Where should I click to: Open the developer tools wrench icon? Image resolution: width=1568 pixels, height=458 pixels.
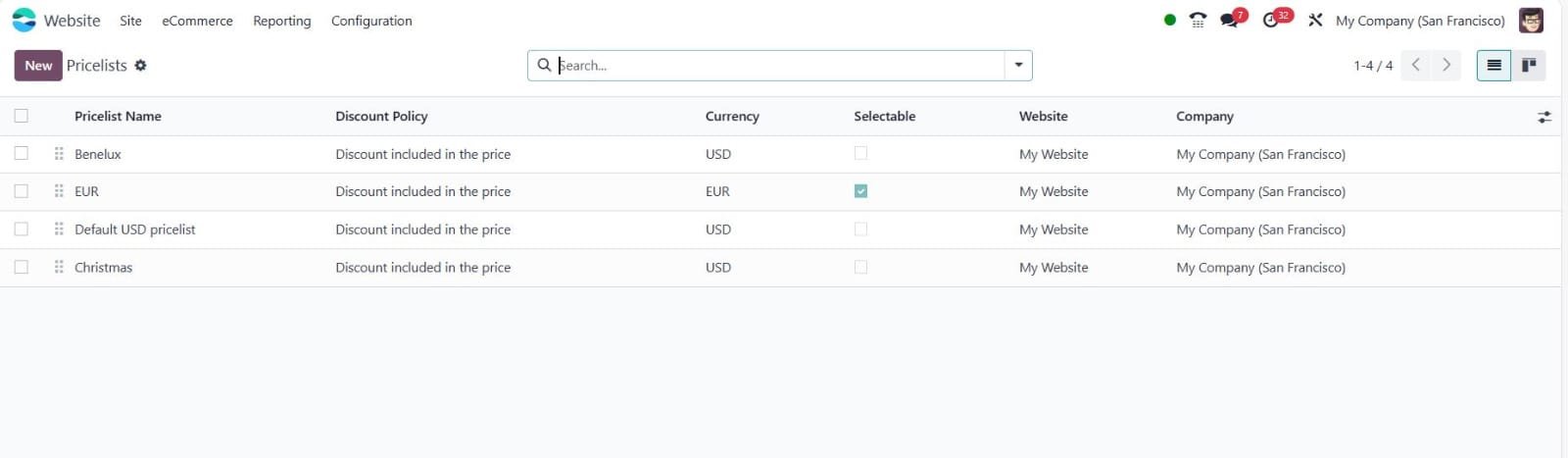1315,20
